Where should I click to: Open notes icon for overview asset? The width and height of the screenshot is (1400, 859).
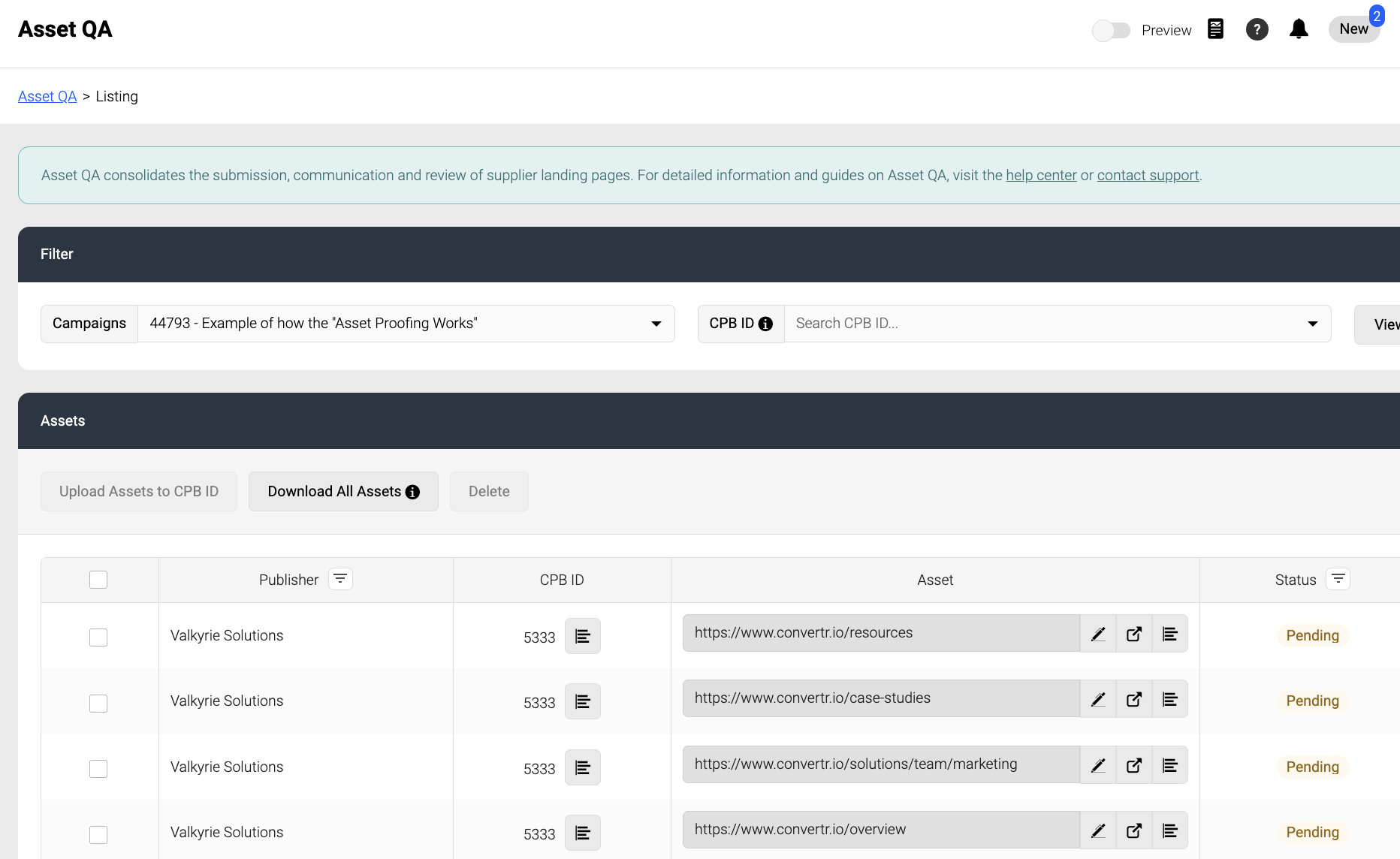click(1170, 830)
